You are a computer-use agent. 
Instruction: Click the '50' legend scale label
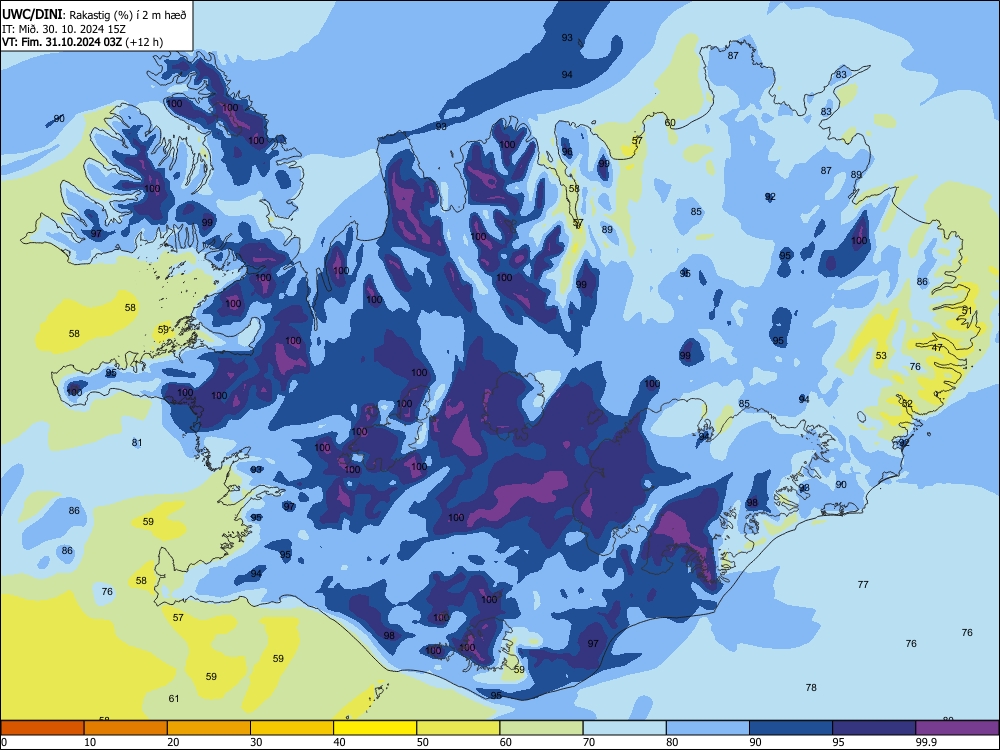(423, 742)
